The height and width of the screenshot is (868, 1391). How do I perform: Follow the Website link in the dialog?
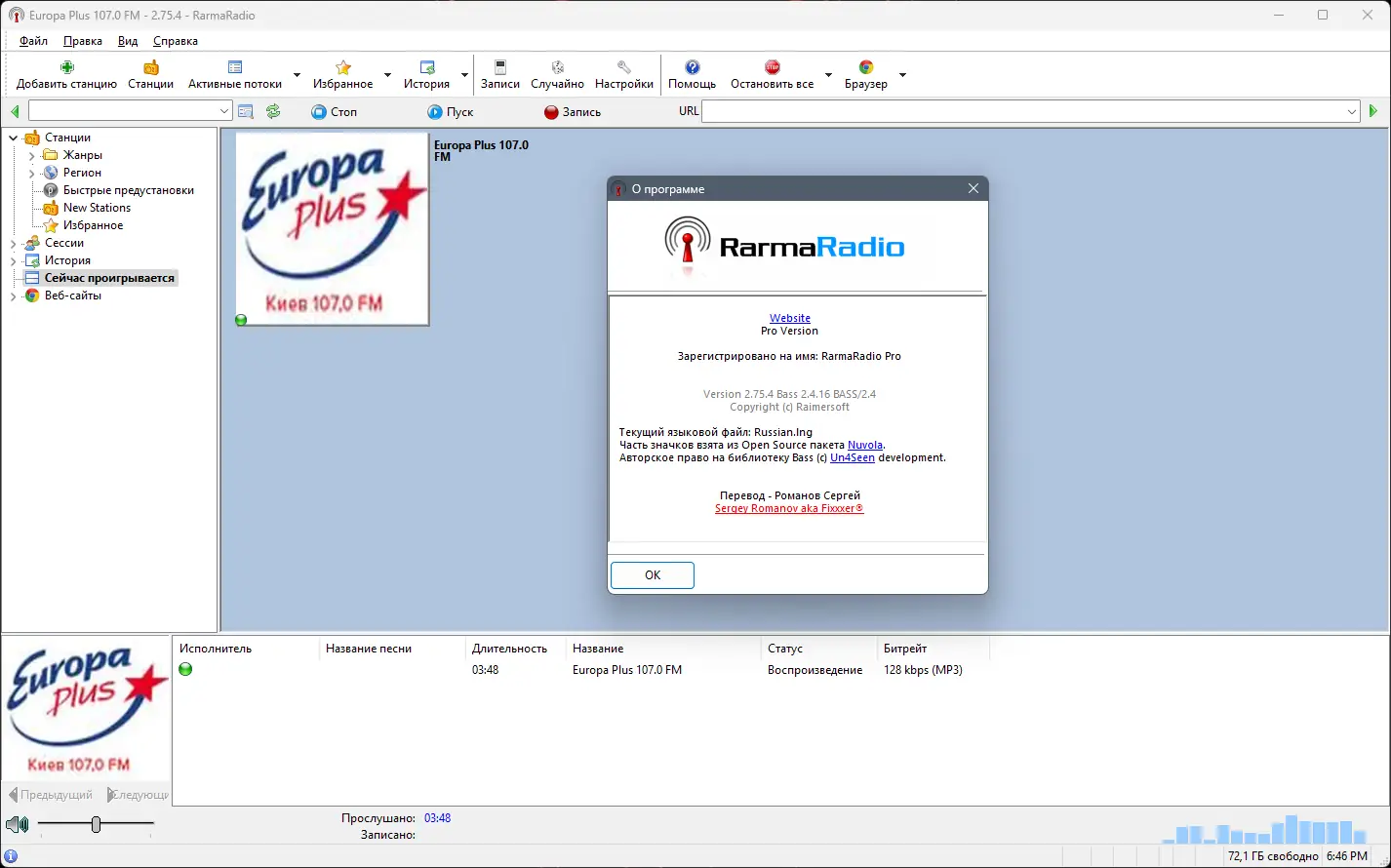pos(790,318)
